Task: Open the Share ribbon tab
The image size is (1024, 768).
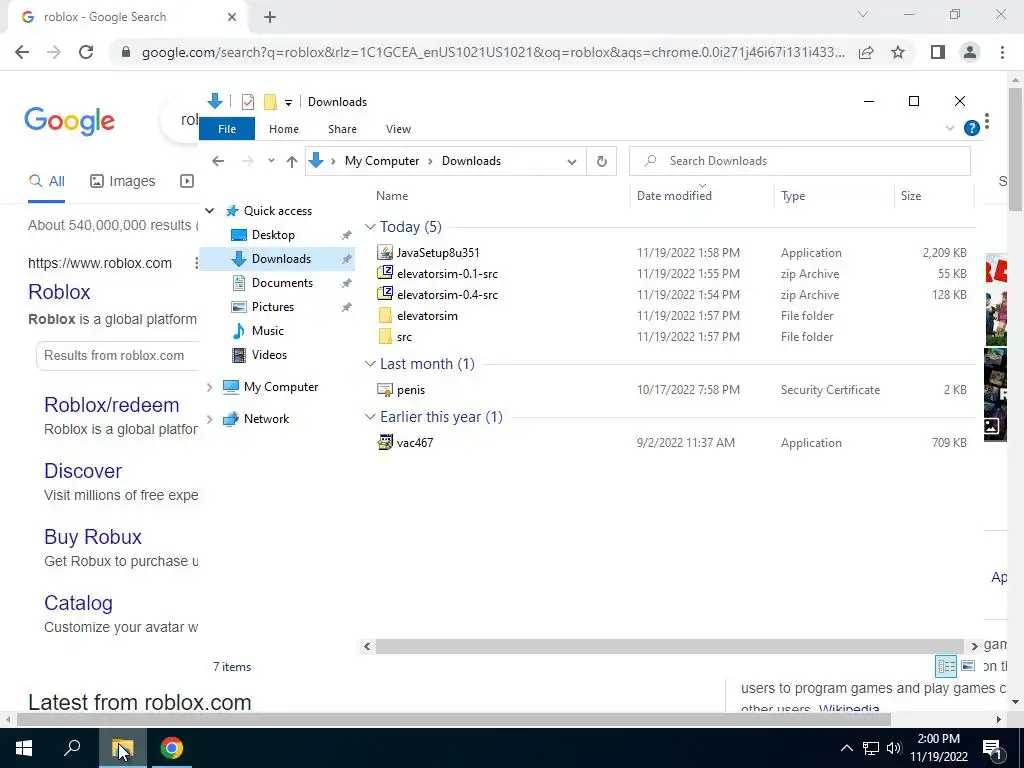Action: (x=342, y=129)
